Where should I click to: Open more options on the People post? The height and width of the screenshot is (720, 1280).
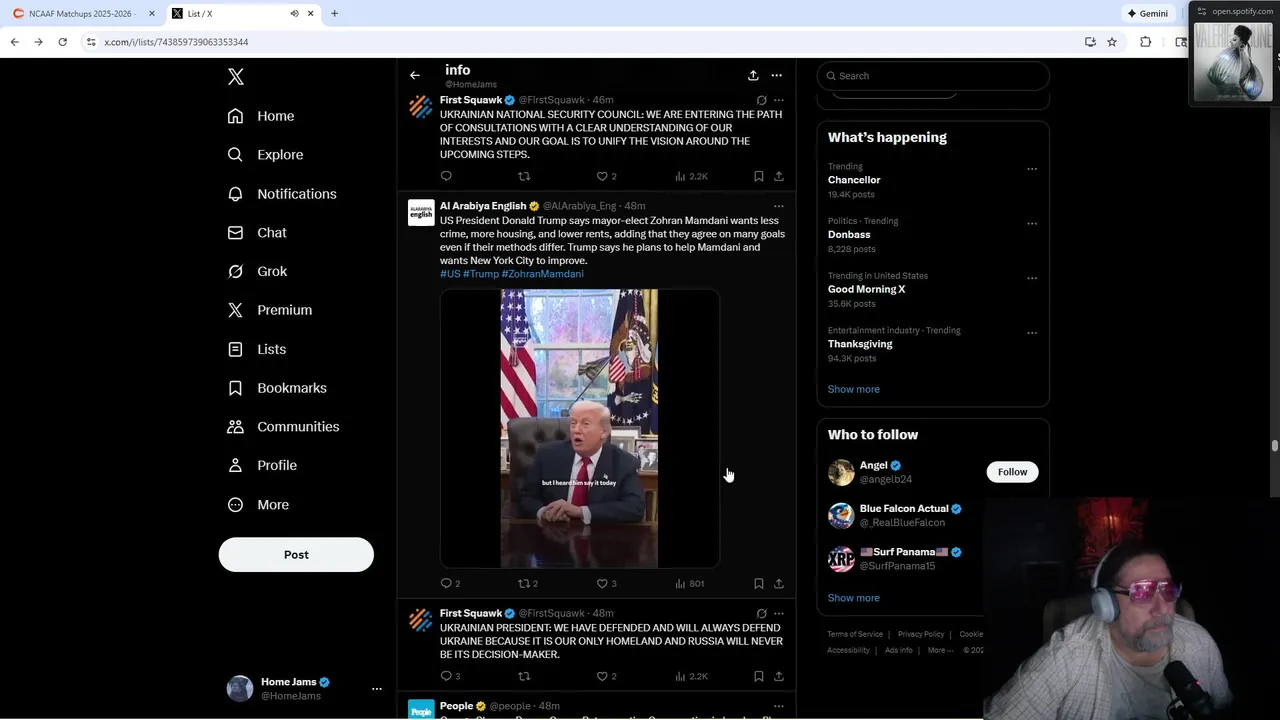point(779,706)
